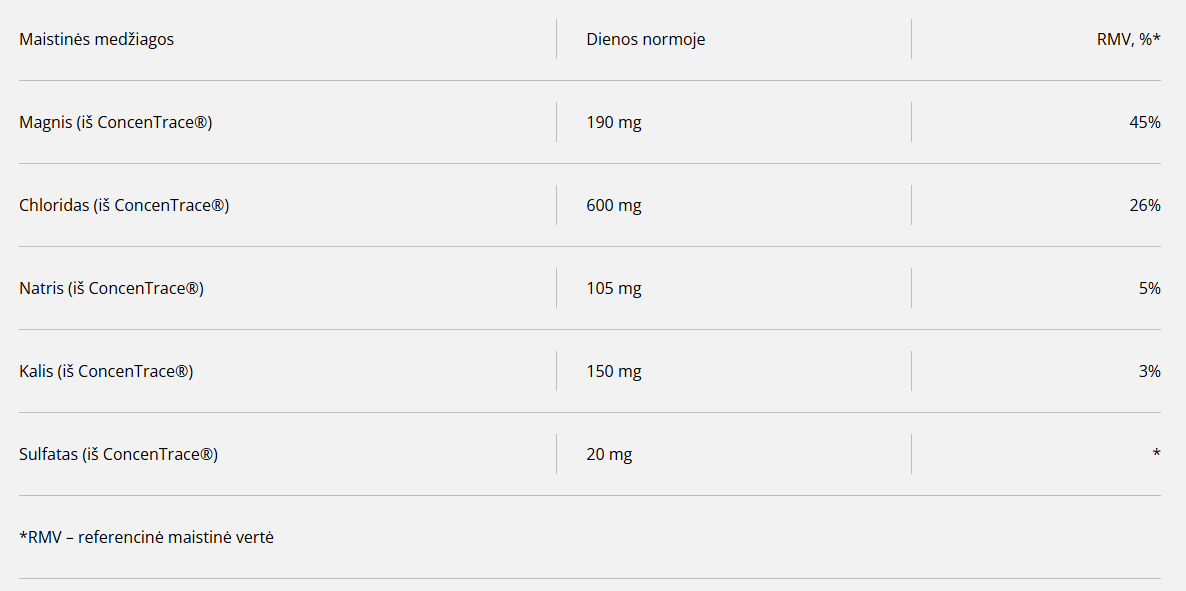This screenshot has height=591, width=1186.
Task: Click the 600 mg daily dose value
Action: [x=613, y=206]
